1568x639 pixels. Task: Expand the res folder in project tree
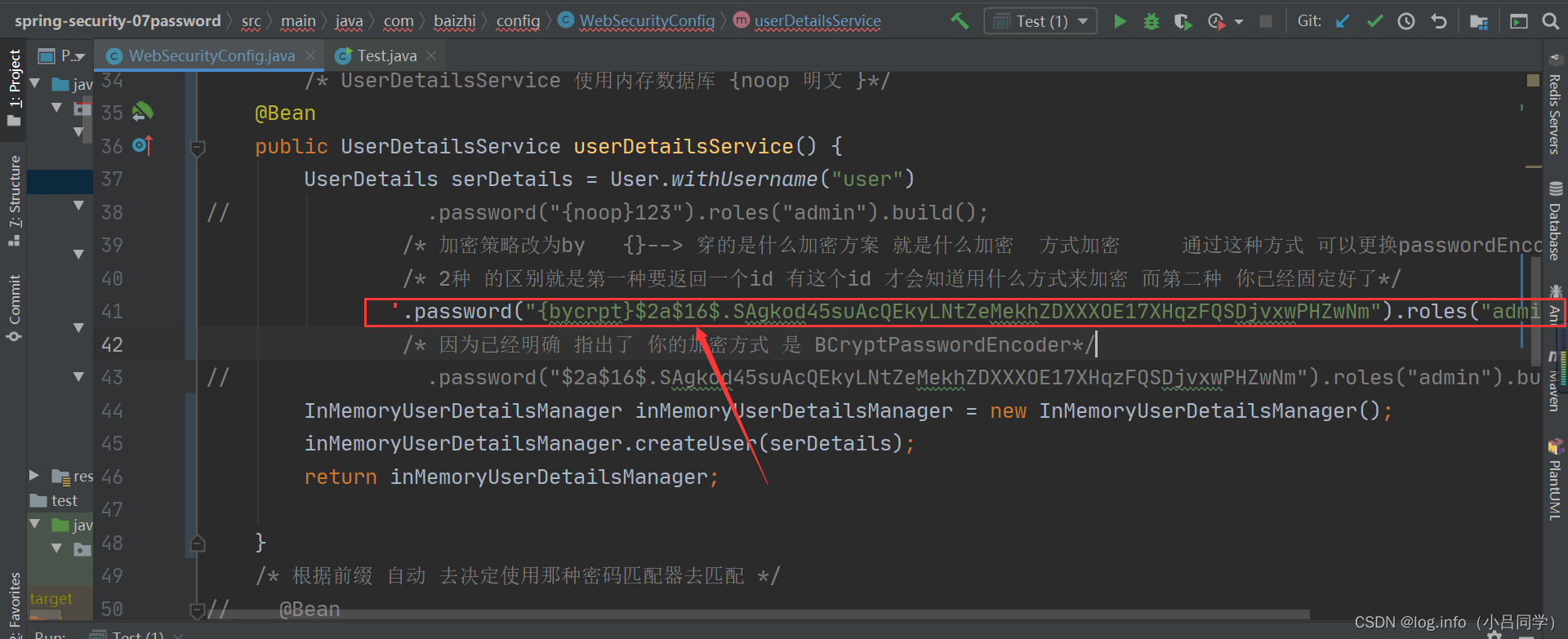coord(34,475)
